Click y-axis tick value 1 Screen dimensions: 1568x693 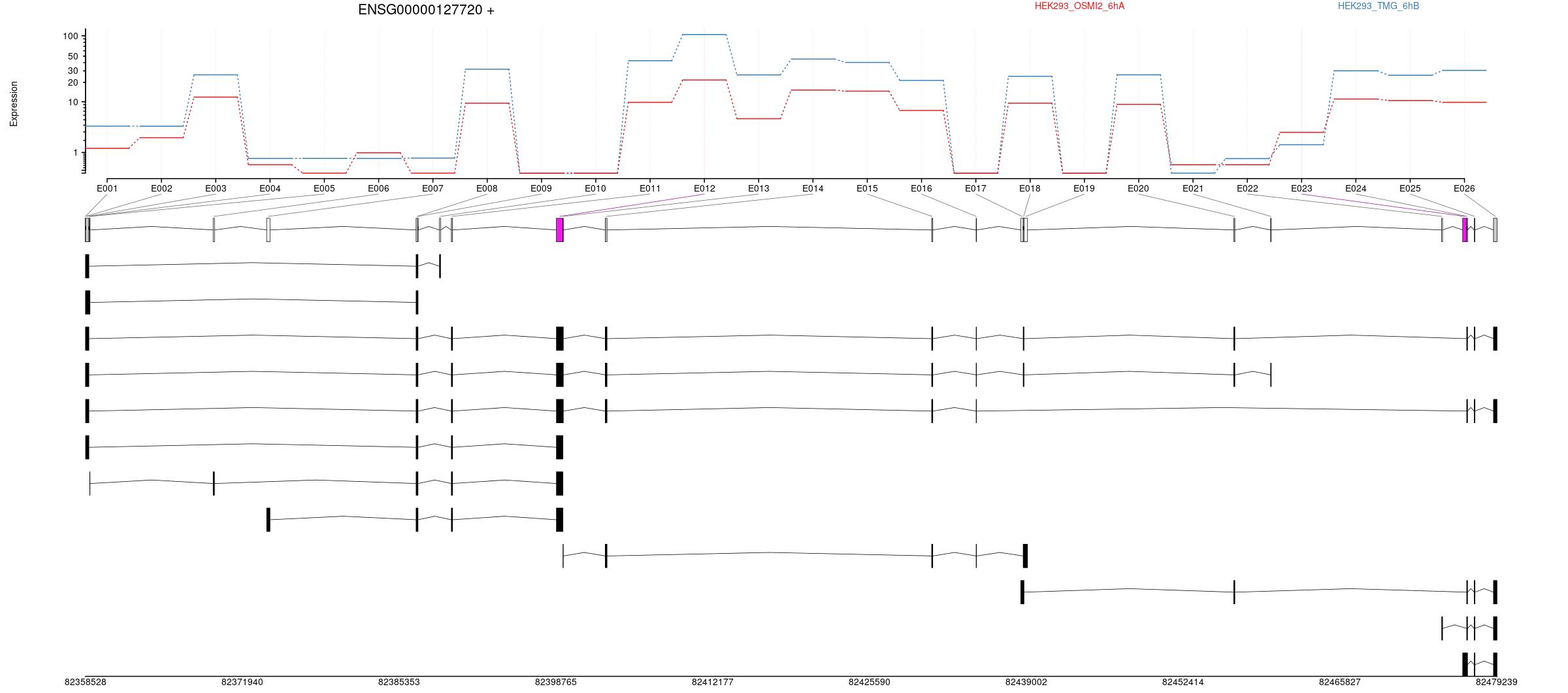(x=76, y=152)
